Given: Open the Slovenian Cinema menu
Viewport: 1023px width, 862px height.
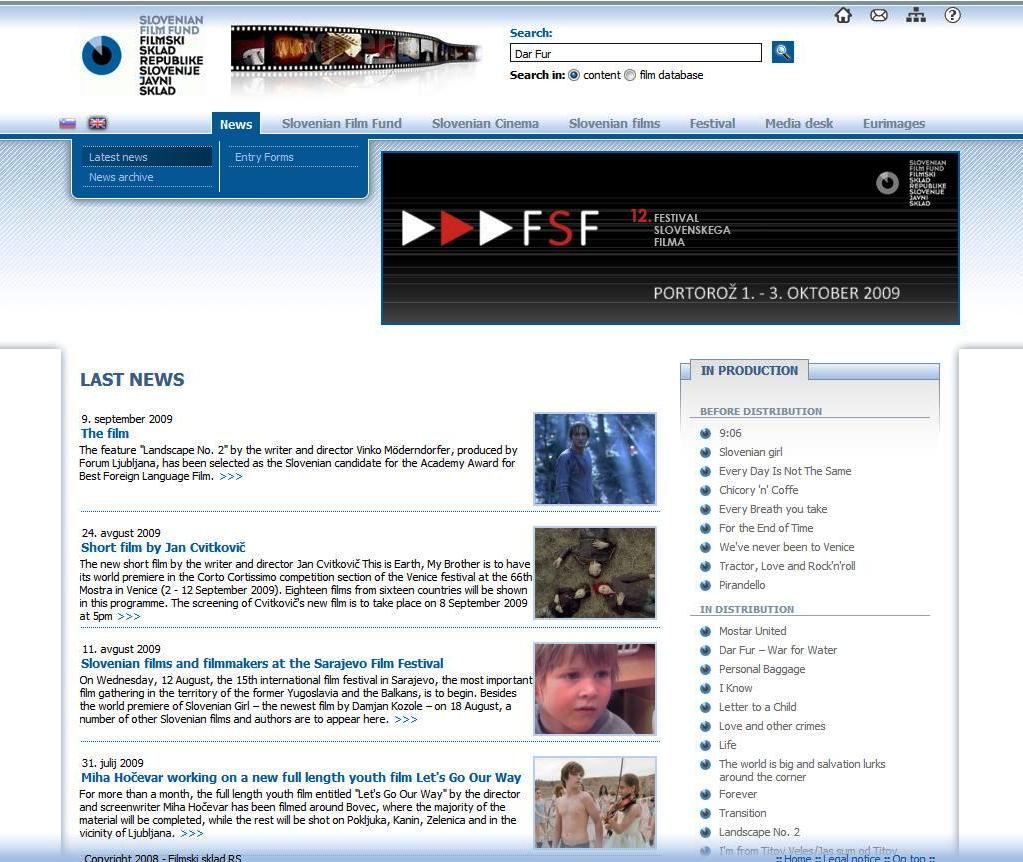Looking at the screenshot, I should [x=485, y=124].
